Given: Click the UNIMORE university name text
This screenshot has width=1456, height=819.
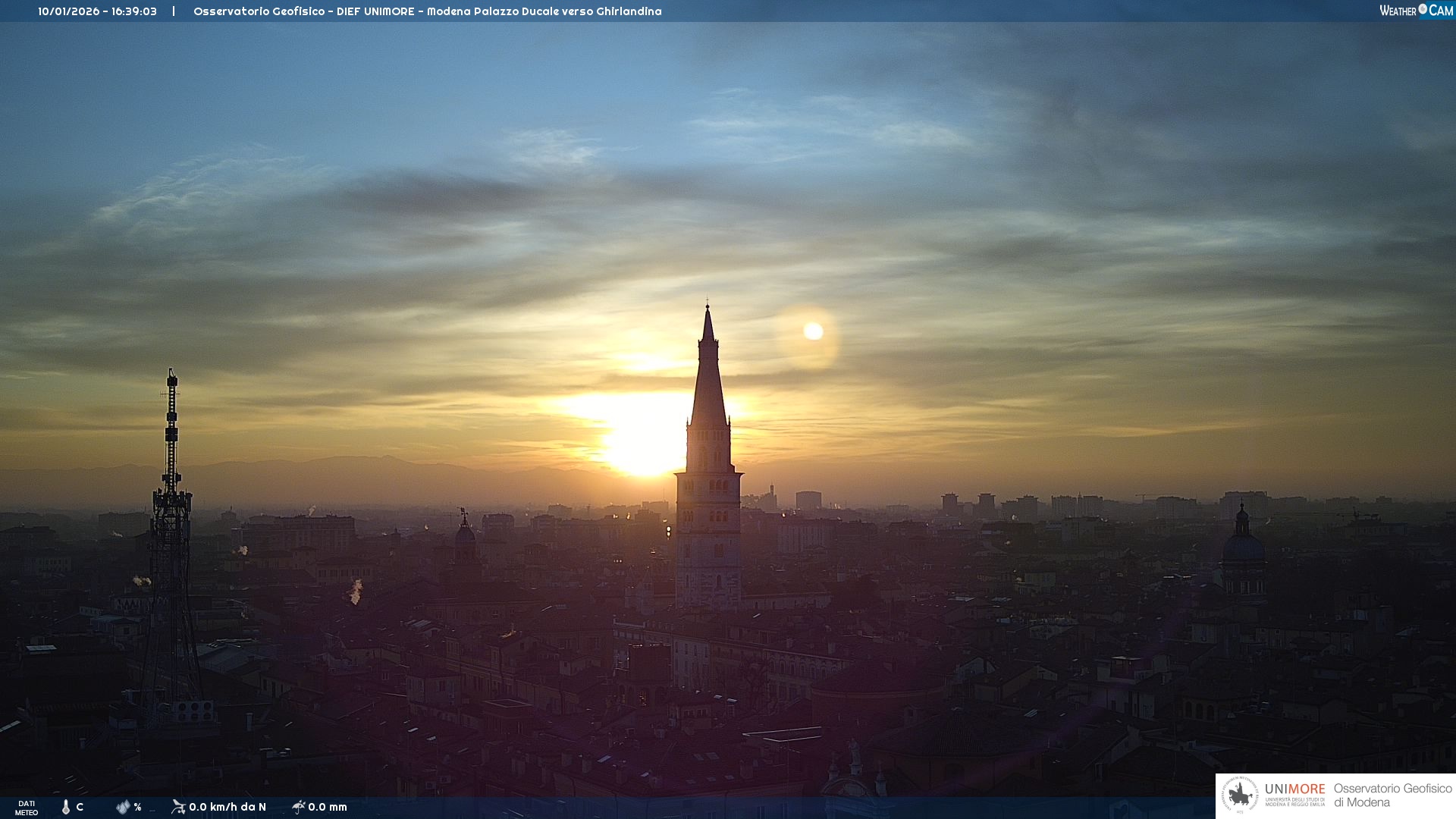Looking at the screenshot, I should click(1294, 789).
